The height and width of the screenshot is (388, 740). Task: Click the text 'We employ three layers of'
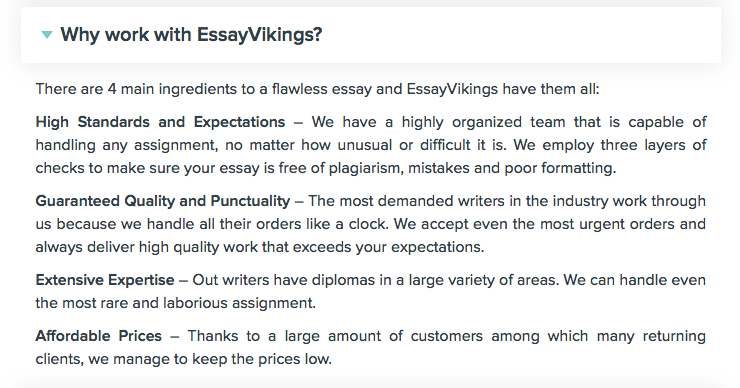coord(610,145)
